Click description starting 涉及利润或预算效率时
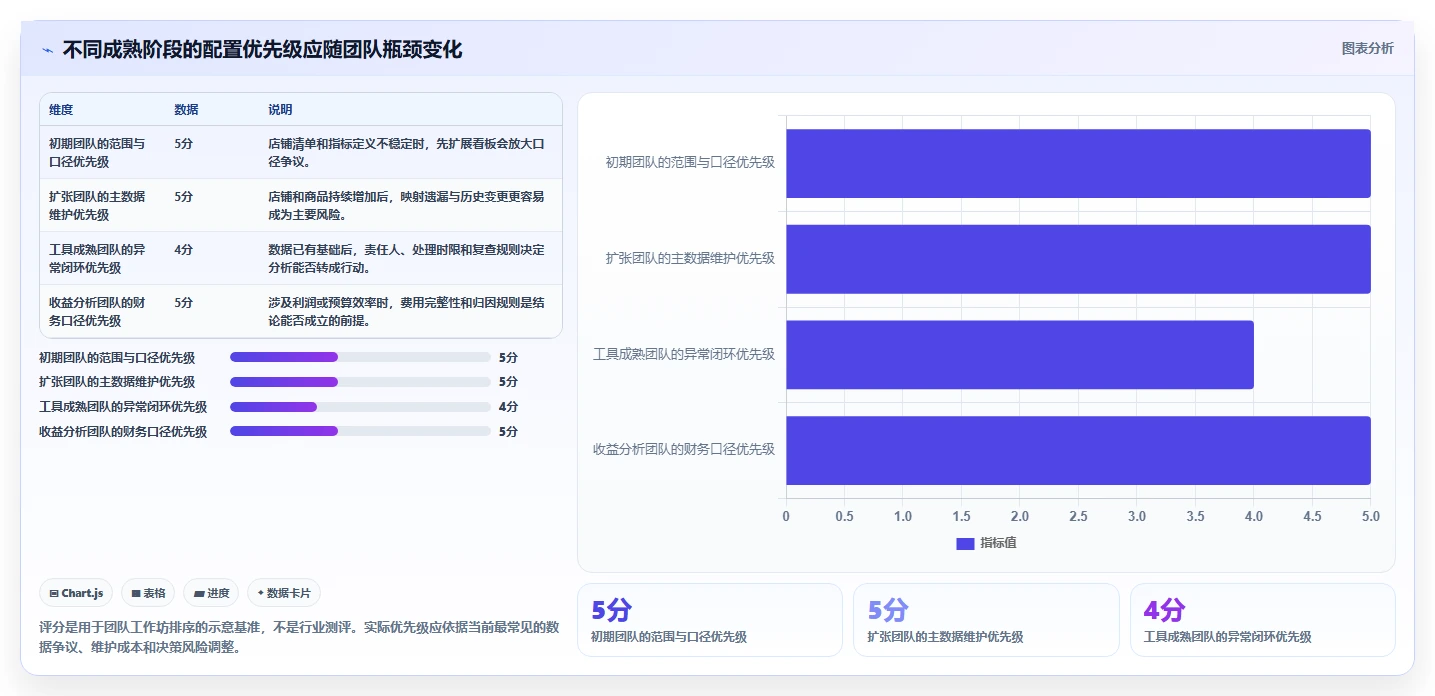Image resolution: width=1435 pixels, height=696 pixels. 406,311
